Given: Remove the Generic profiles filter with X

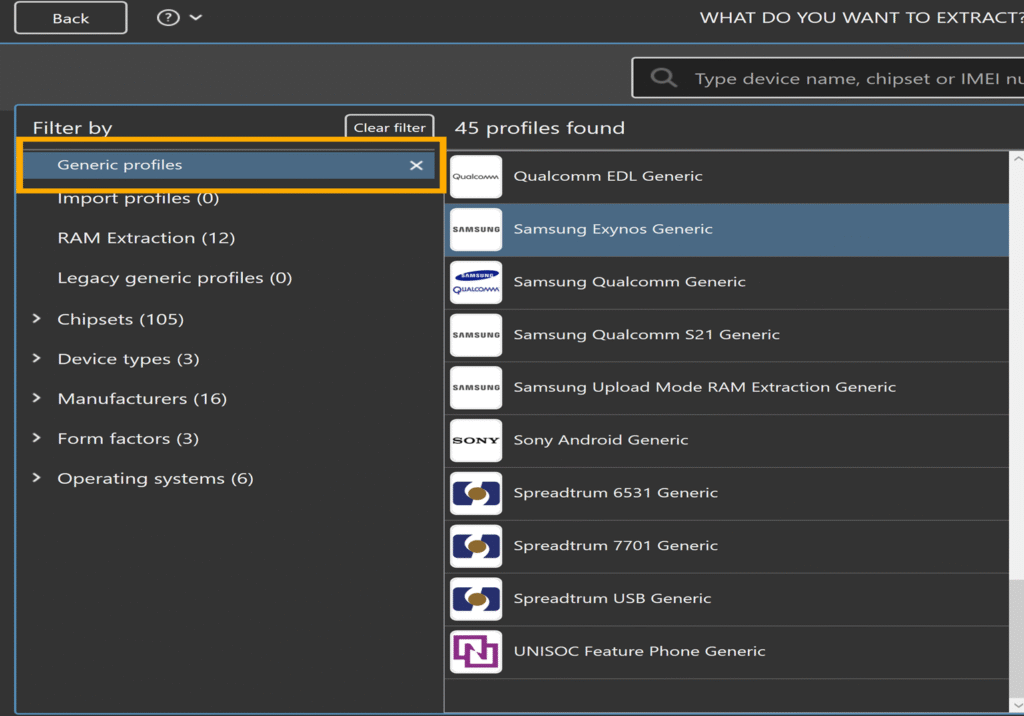Looking at the screenshot, I should coord(416,165).
